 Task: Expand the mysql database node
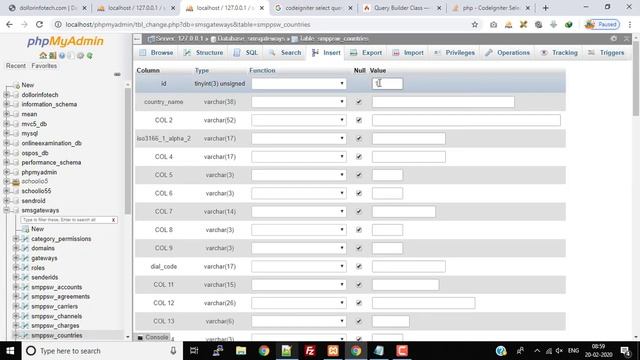[6, 133]
